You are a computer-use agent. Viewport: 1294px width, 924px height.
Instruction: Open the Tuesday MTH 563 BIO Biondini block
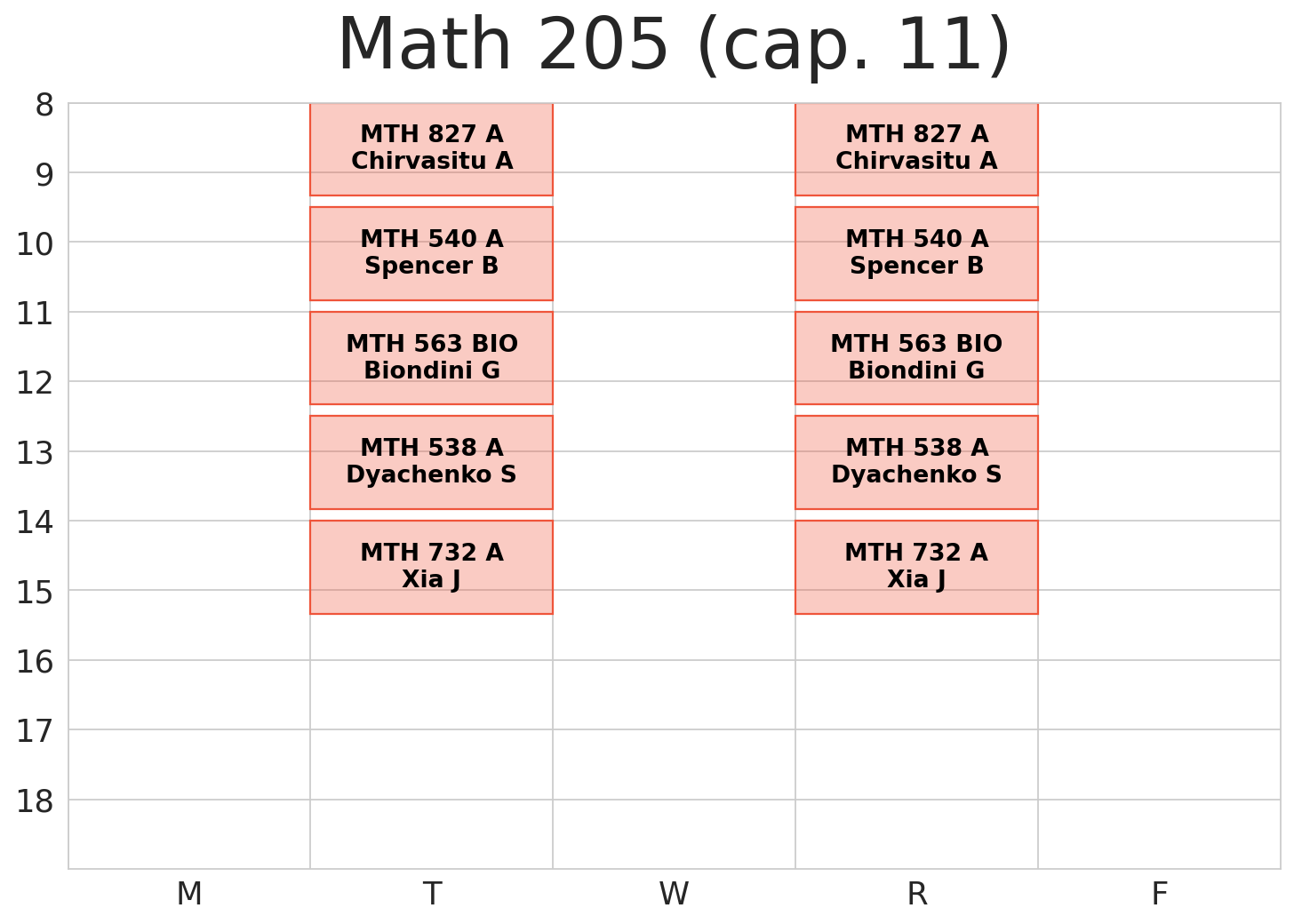tap(431, 357)
